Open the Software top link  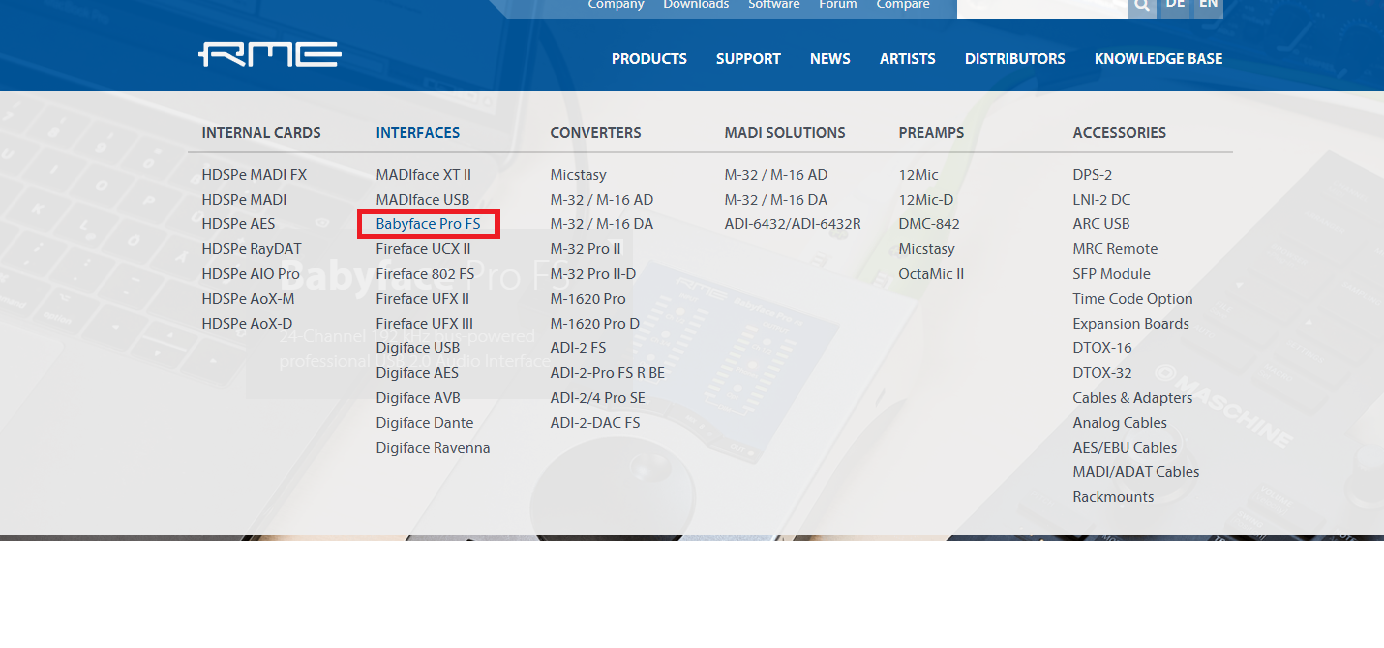pyautogui.click(x=774, y=5)
